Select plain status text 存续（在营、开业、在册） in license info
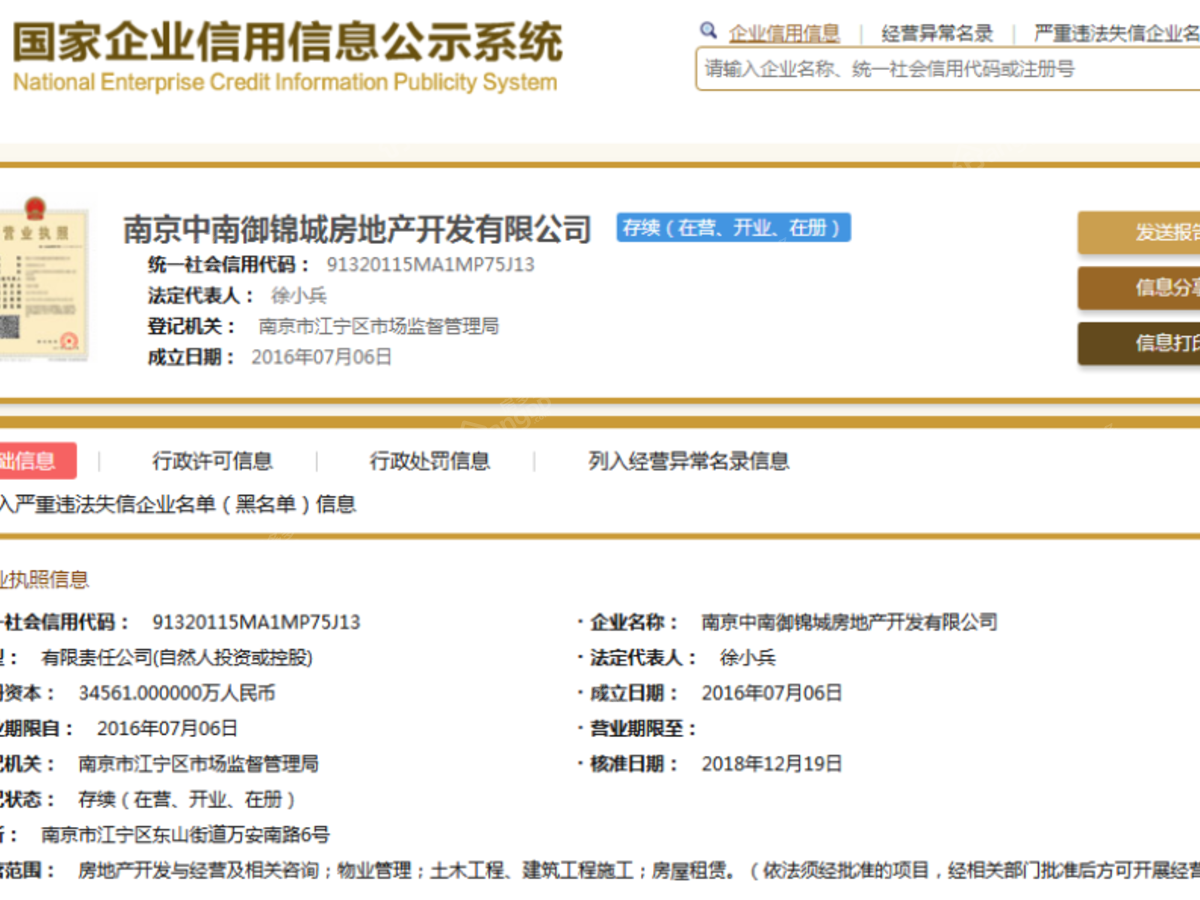This screenshot has height=900, width=1200. (188, 800)
